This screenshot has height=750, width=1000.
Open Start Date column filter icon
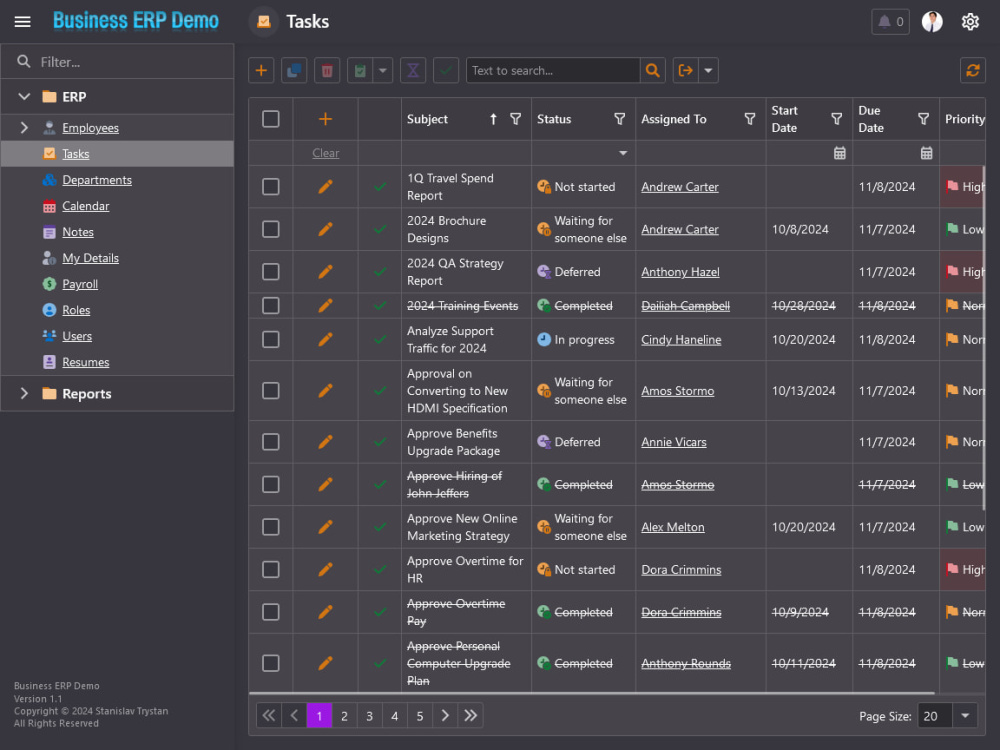coord(837,119)
